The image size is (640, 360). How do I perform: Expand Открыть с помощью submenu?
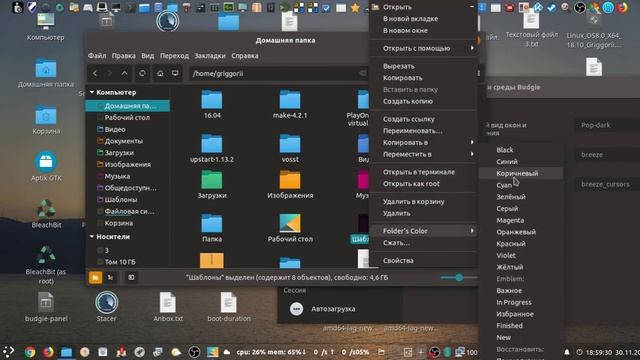coord(423,48)
